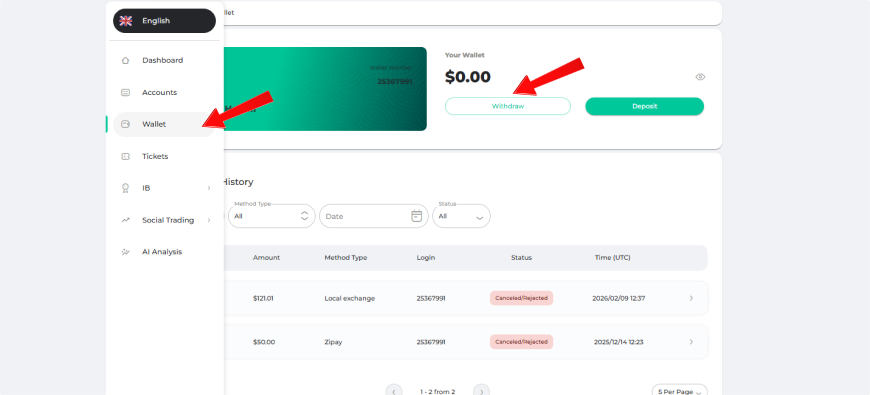
Task: Click the Wallet icon in sidebar
Action: tap(125, 124)
